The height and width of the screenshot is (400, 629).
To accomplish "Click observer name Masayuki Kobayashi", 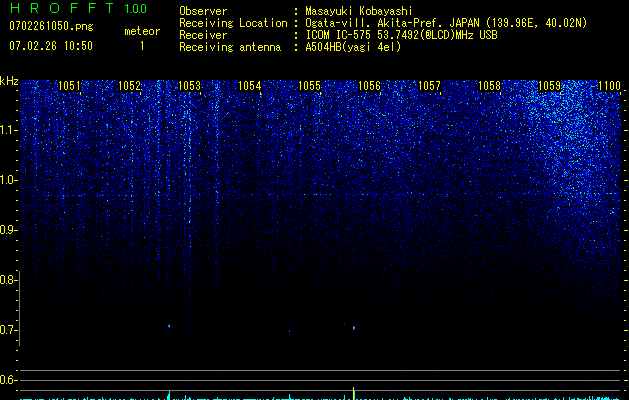I will (359, 11).
